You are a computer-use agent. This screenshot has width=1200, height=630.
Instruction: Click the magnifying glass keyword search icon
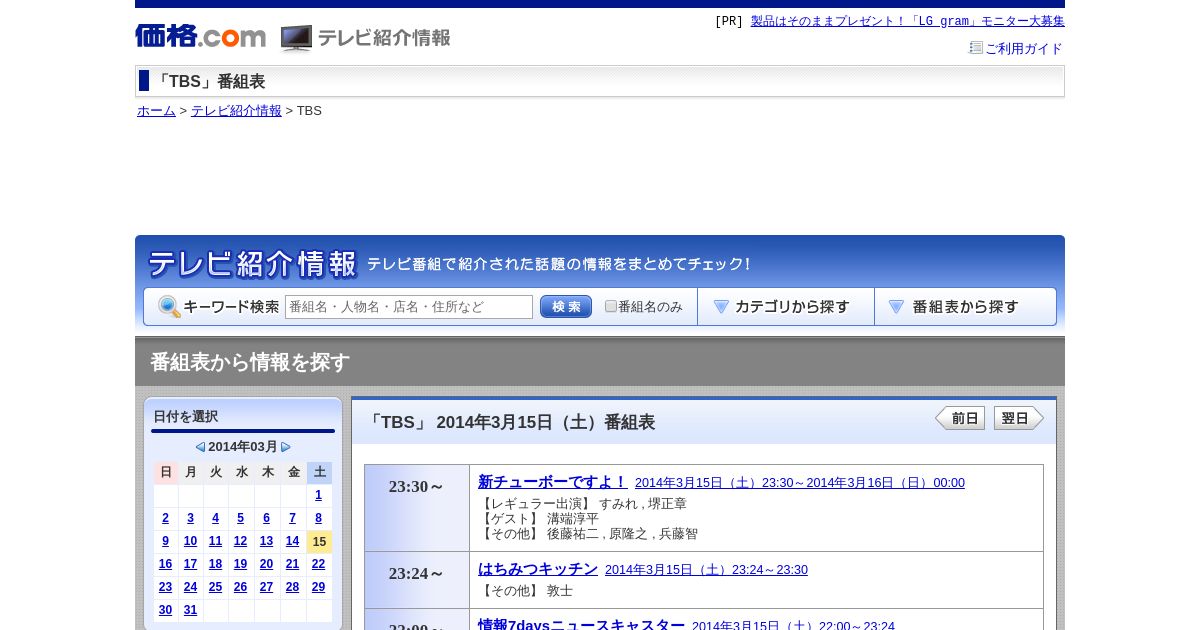click(x=169, y=307)
